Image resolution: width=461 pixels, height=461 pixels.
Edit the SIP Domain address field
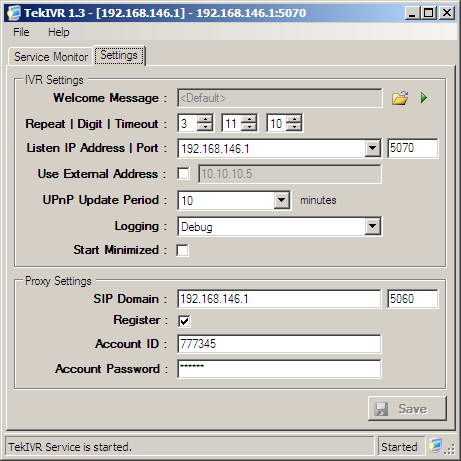pyautogui.click(x=279, y=299)
